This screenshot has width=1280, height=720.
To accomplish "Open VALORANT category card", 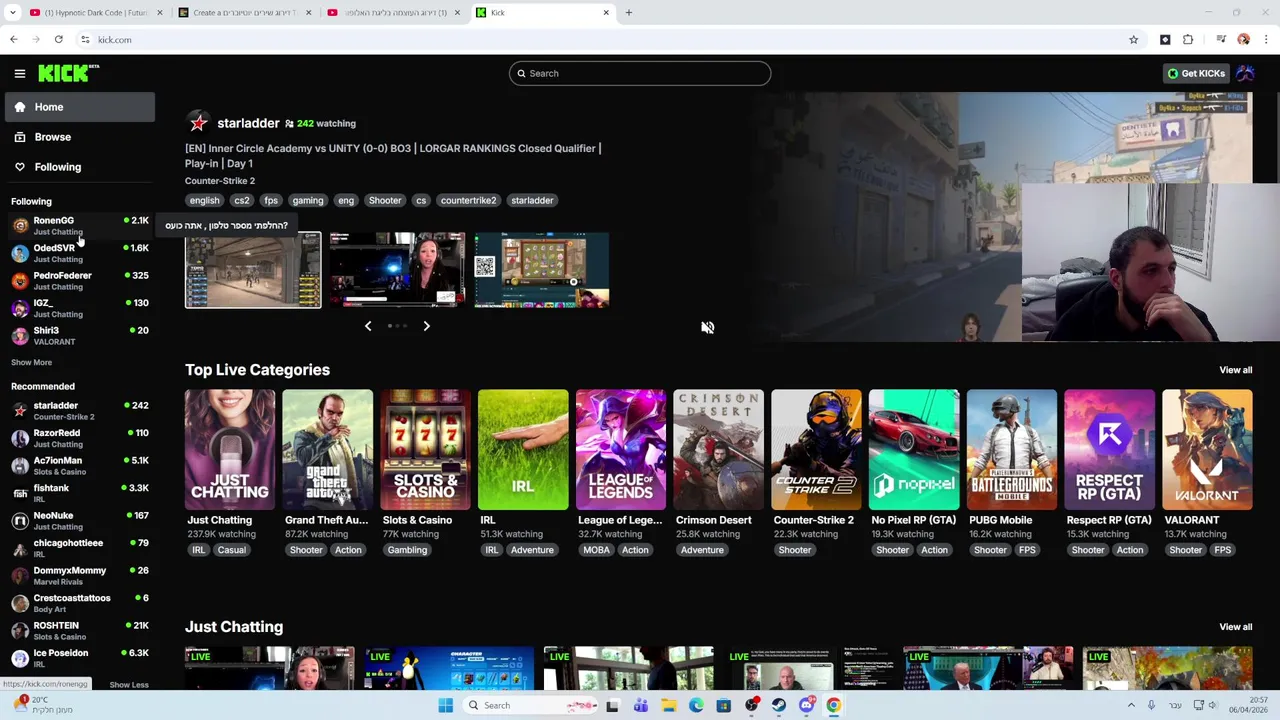I will [1207, 450].
